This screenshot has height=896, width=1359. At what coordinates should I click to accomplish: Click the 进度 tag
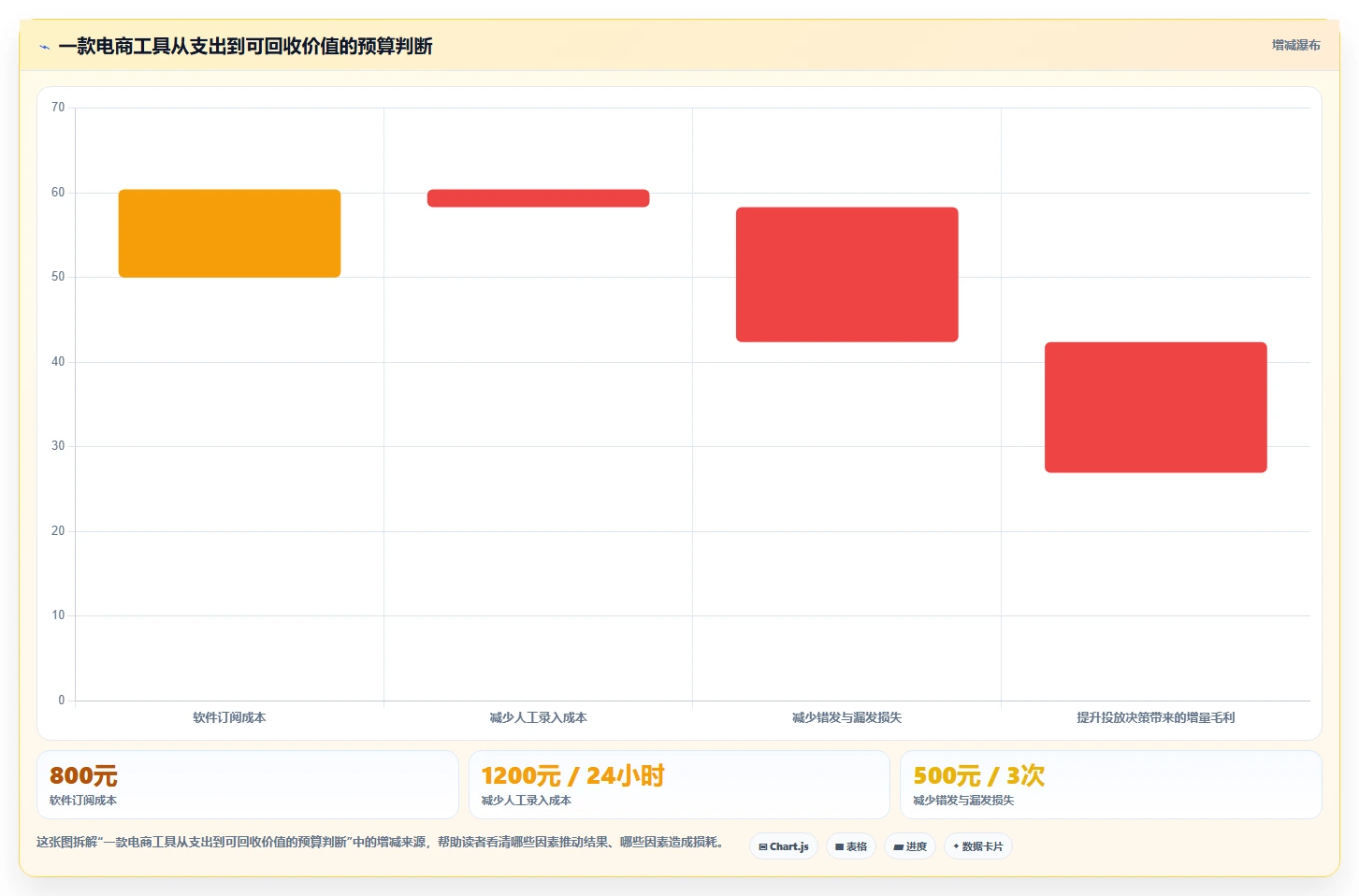(x=910, y=846)
